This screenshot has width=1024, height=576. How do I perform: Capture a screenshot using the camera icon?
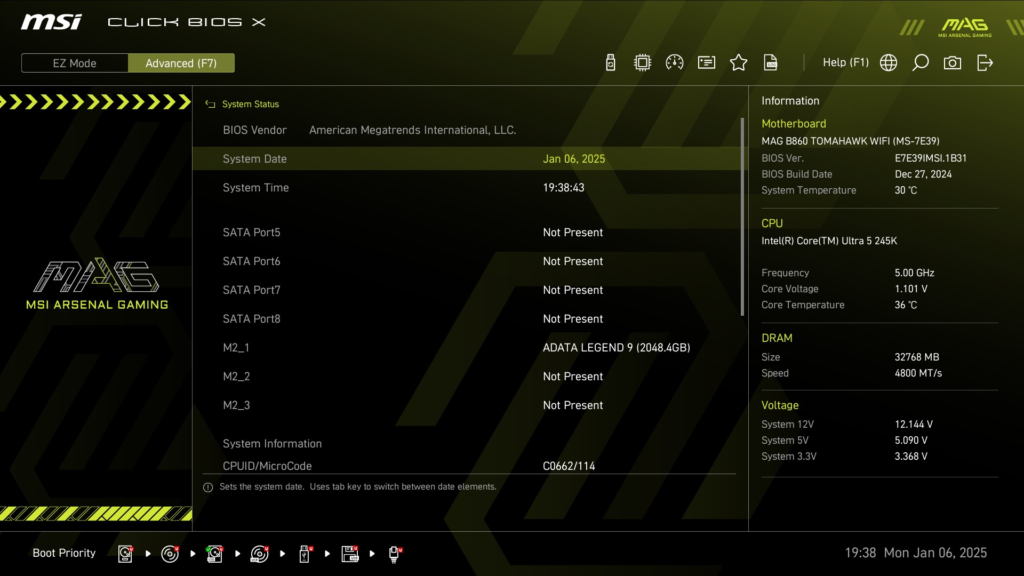[952, 62]
